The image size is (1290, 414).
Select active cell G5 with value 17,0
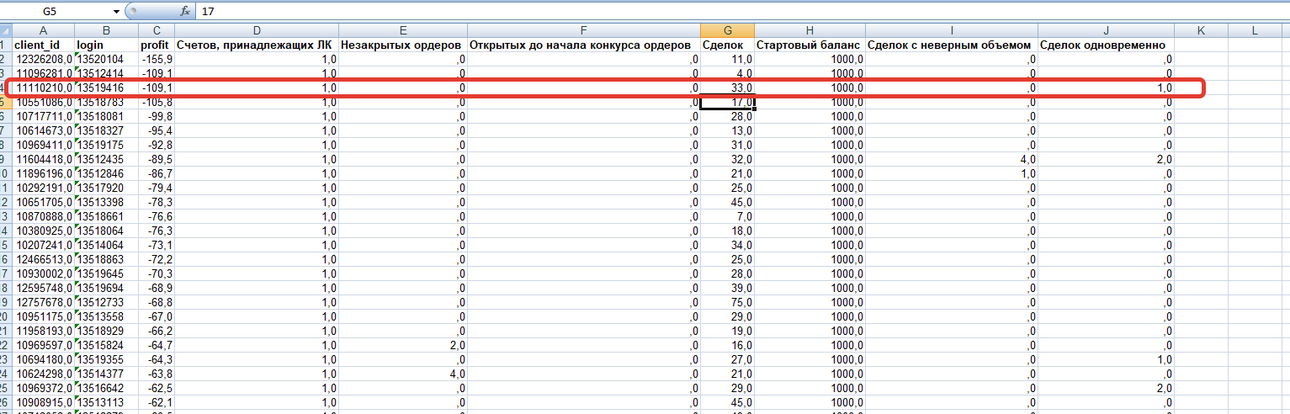click(x=727, y=102)
